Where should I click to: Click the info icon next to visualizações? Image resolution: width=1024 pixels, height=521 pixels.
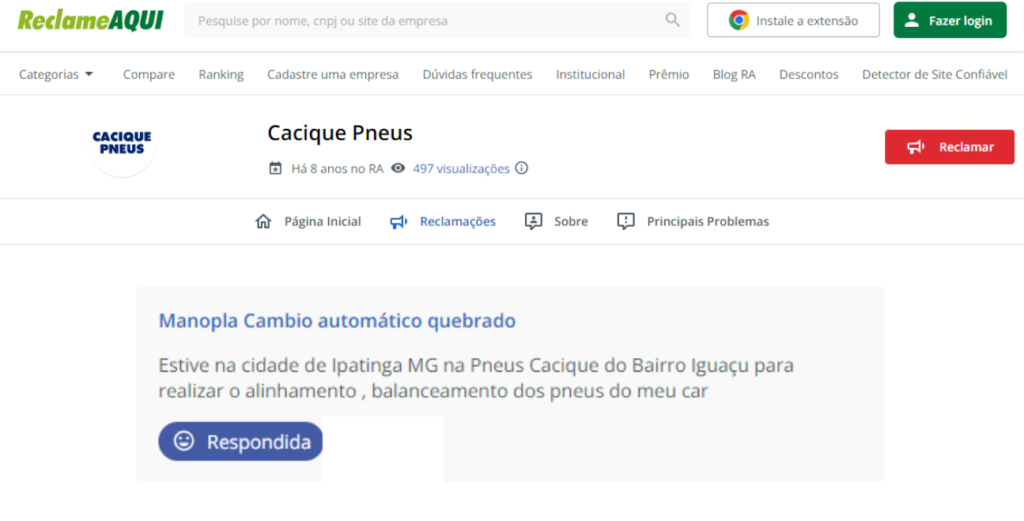(x=521, y=168)
